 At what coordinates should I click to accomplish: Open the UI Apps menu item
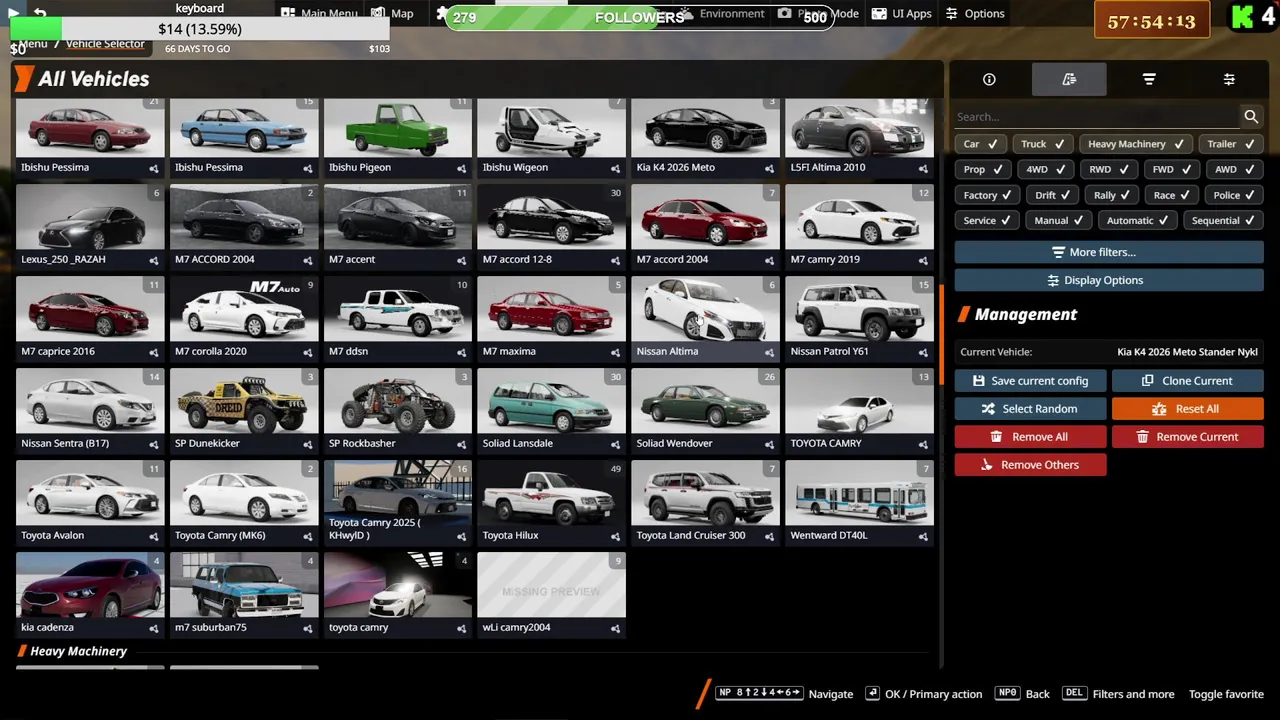coord(901,14)
